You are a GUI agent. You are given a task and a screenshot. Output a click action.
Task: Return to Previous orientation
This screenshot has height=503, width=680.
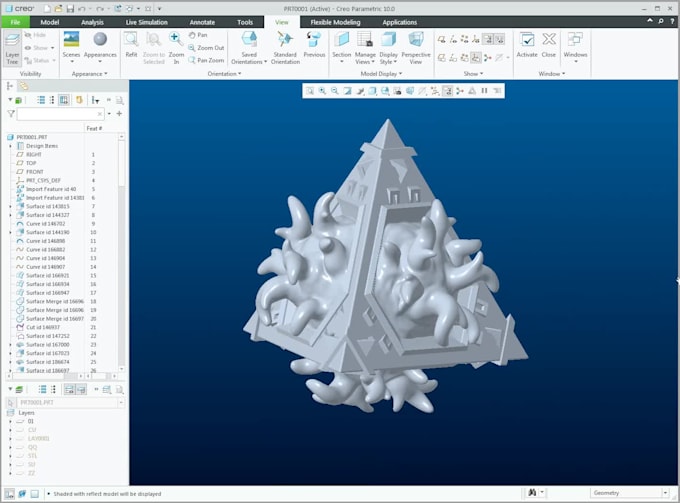(314, 45)
